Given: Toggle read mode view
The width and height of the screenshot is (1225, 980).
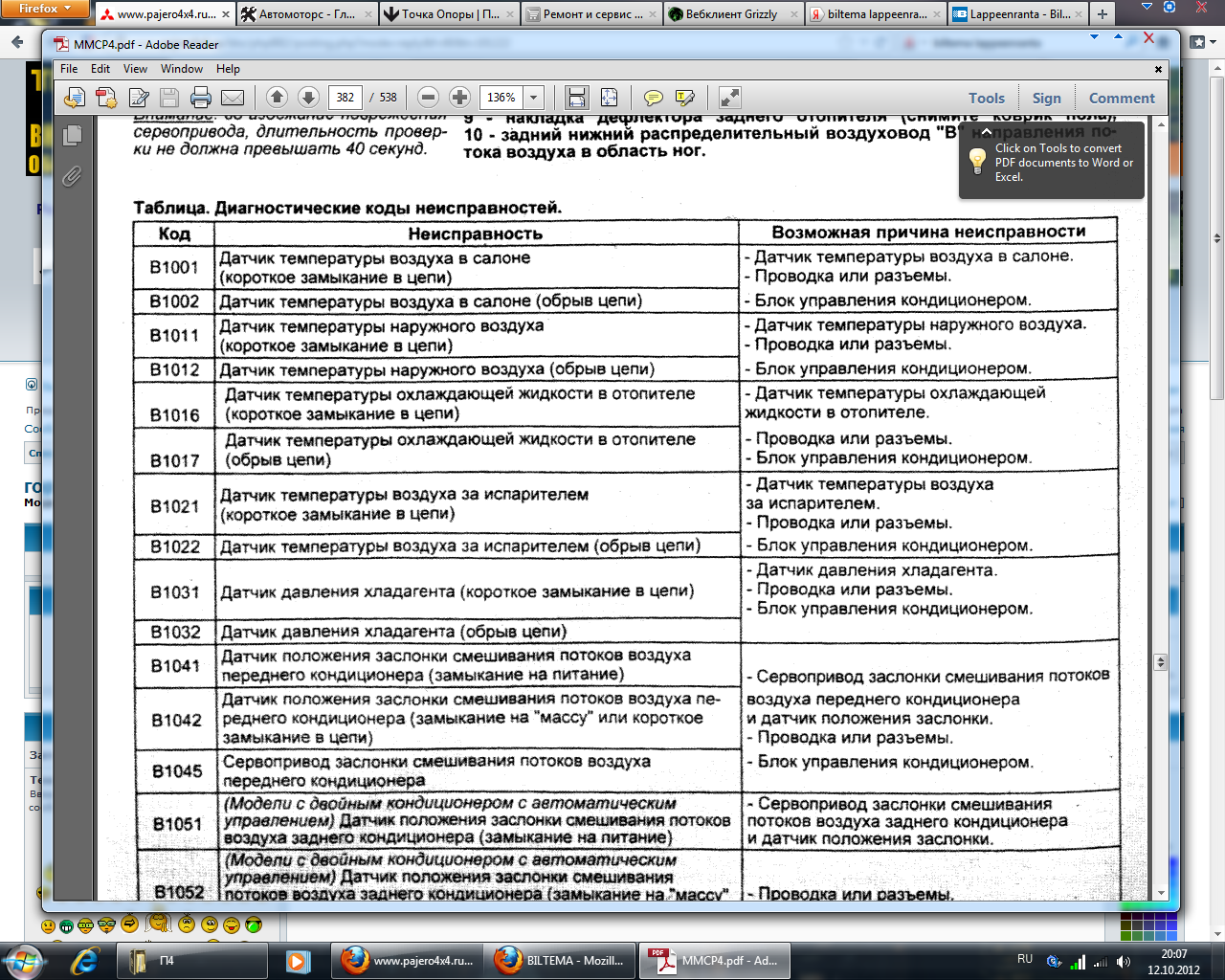Looking at the screenshot, I should click(x=729, y=98).
